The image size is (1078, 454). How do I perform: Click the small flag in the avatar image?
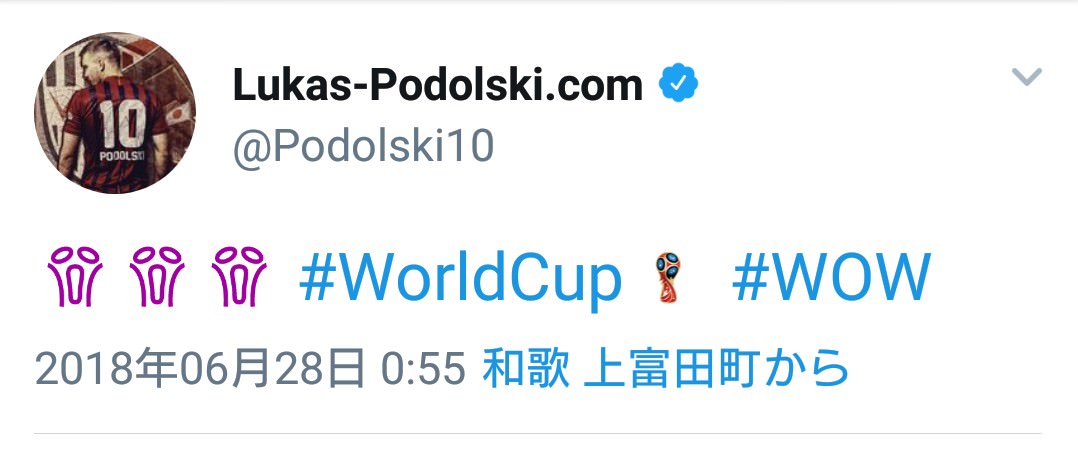click(x=177, y=112)
